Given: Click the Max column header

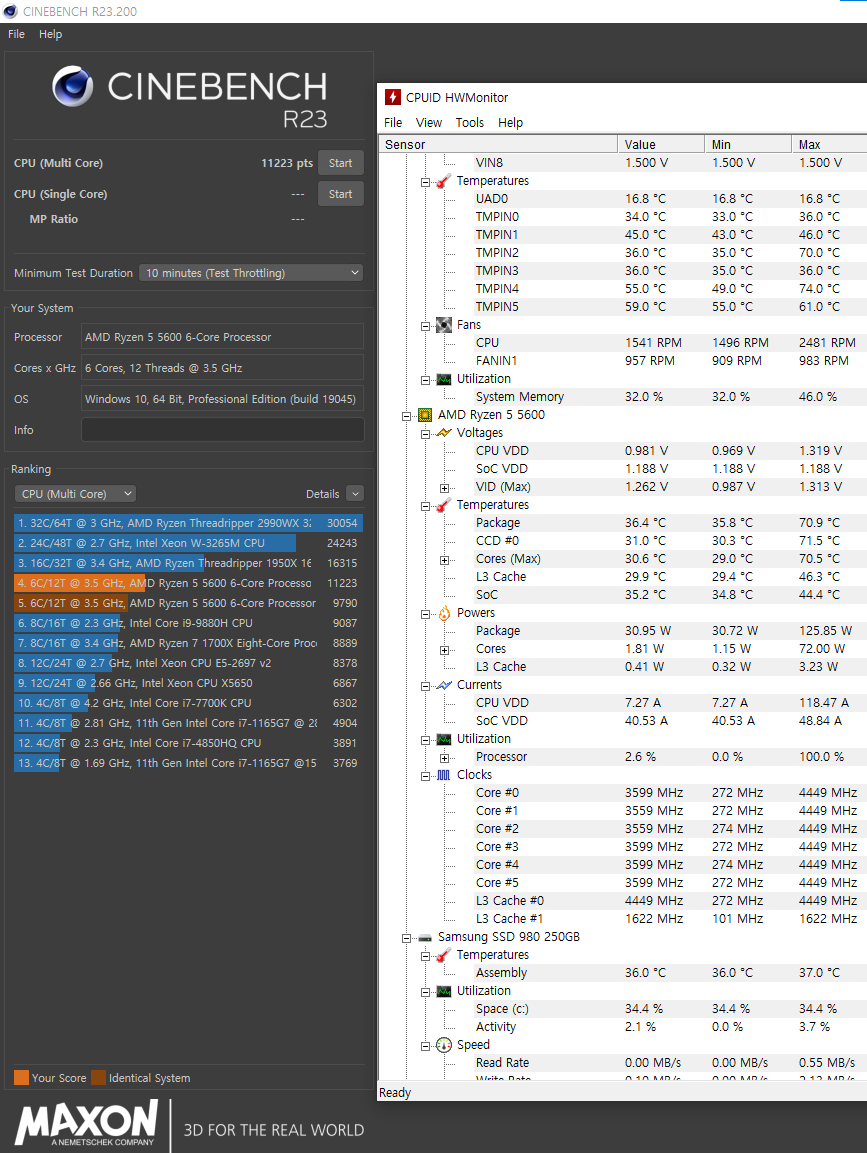Looking at the screenshot, I should [829, 144].
